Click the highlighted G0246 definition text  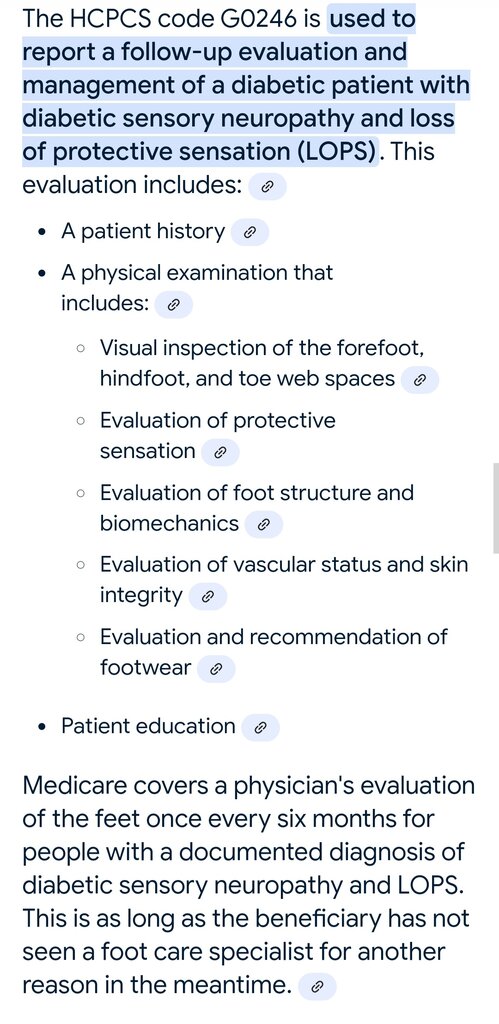[x=245, y=85]
